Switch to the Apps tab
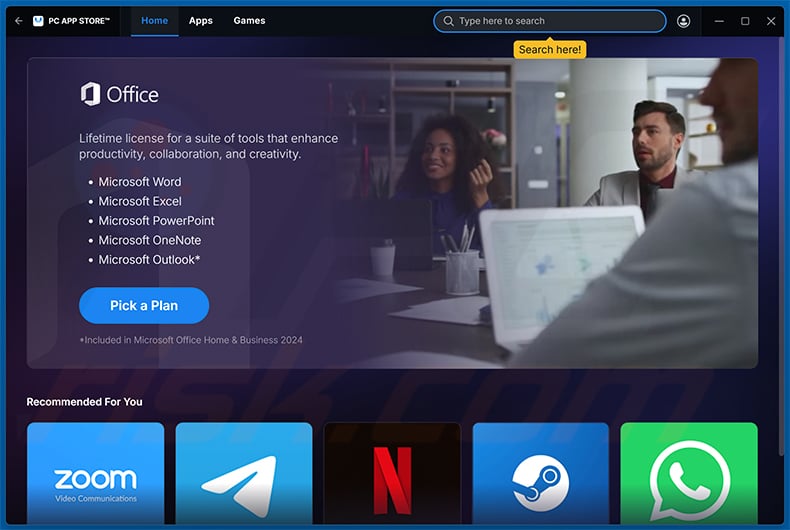 (201, 21)
